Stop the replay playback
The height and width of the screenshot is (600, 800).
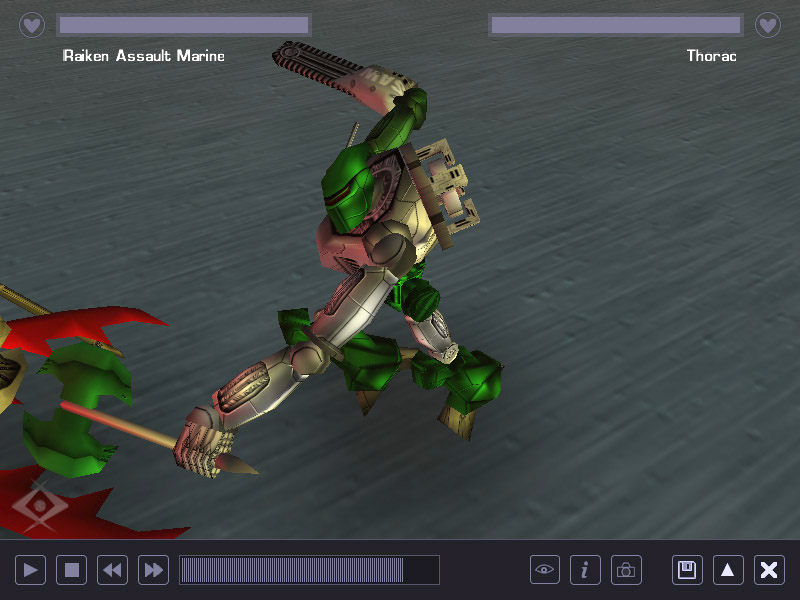click(71, 569)
